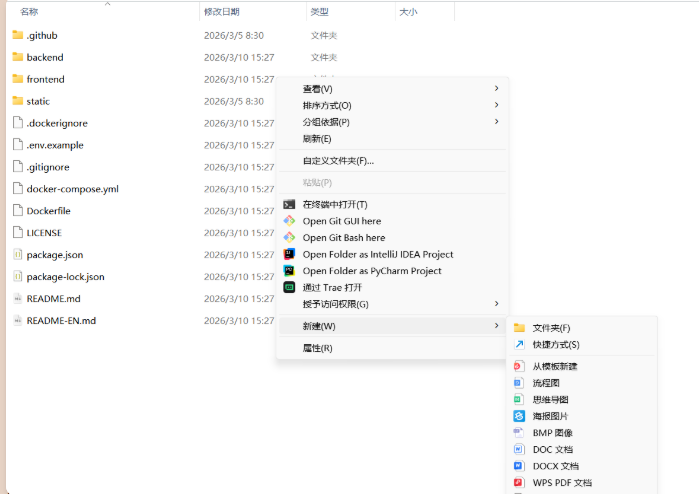Click the new folder icon beside 文件夹(F)
This screenshot has height=494, width=699.
[519, 328]
